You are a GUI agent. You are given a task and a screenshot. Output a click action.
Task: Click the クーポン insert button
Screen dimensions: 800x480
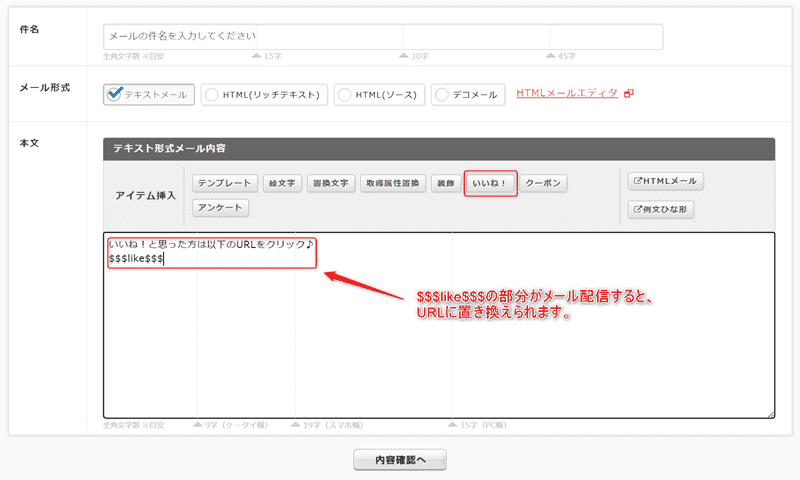[x=545, y=184]
